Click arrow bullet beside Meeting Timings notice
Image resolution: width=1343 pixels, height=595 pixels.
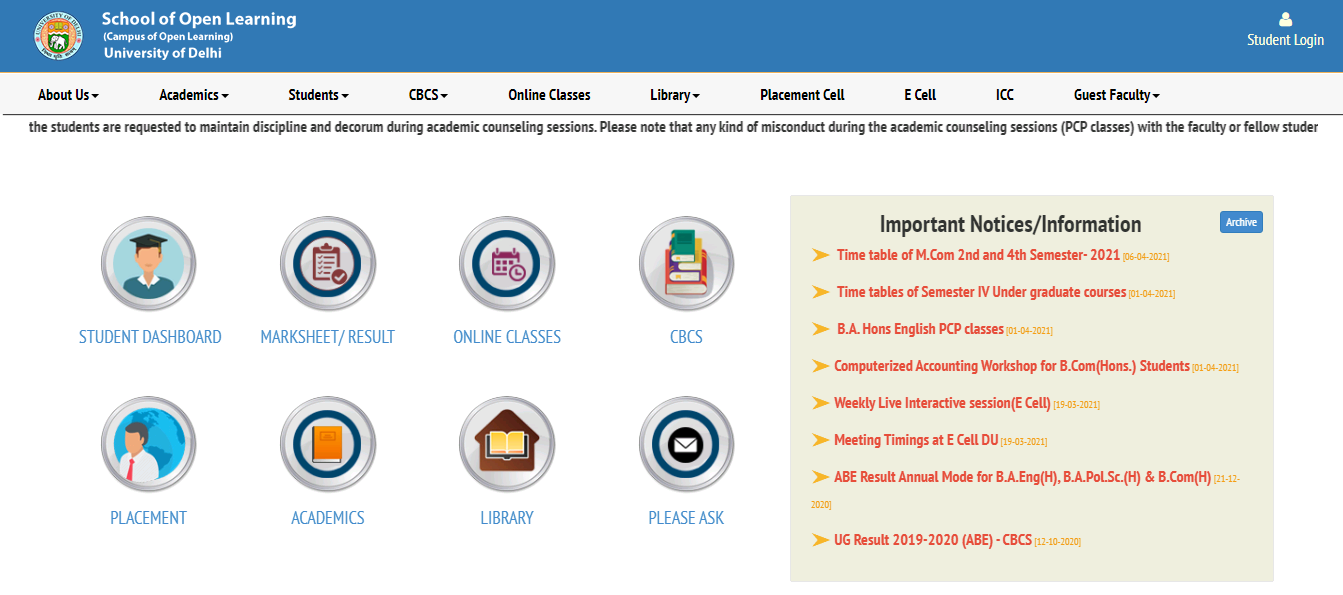click(x=820, y=440)
